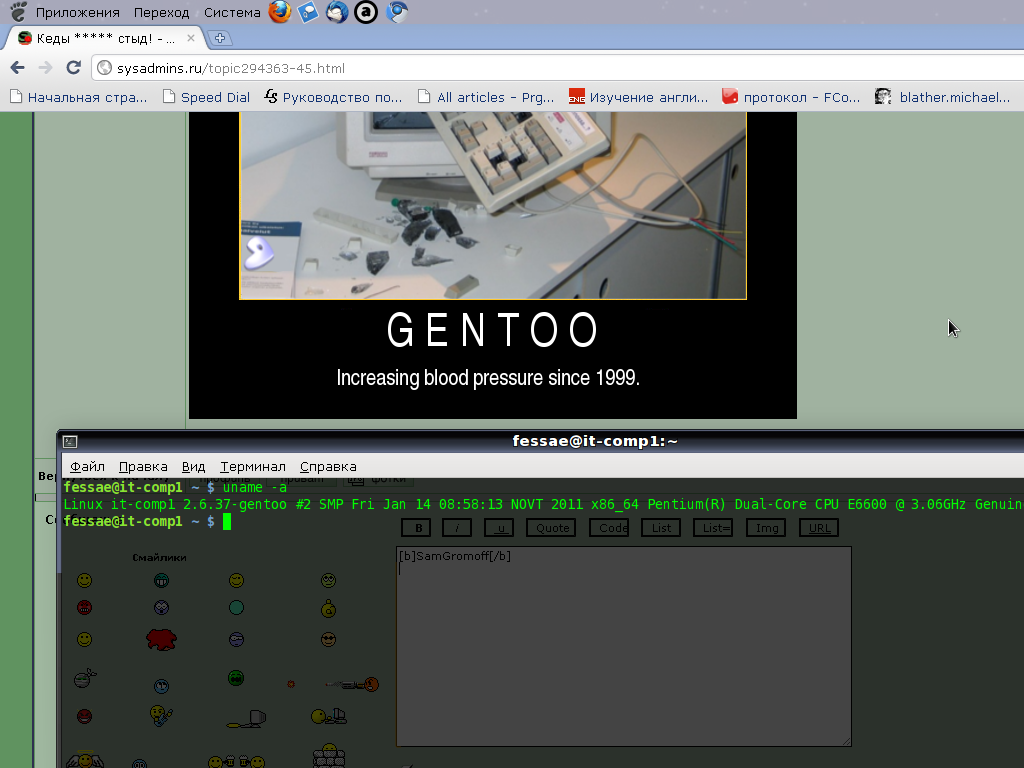Launch Firefox from the top panel
The width and height of the screenshot is (1024, 768).
pyautogui.click(x=280, y=12)
